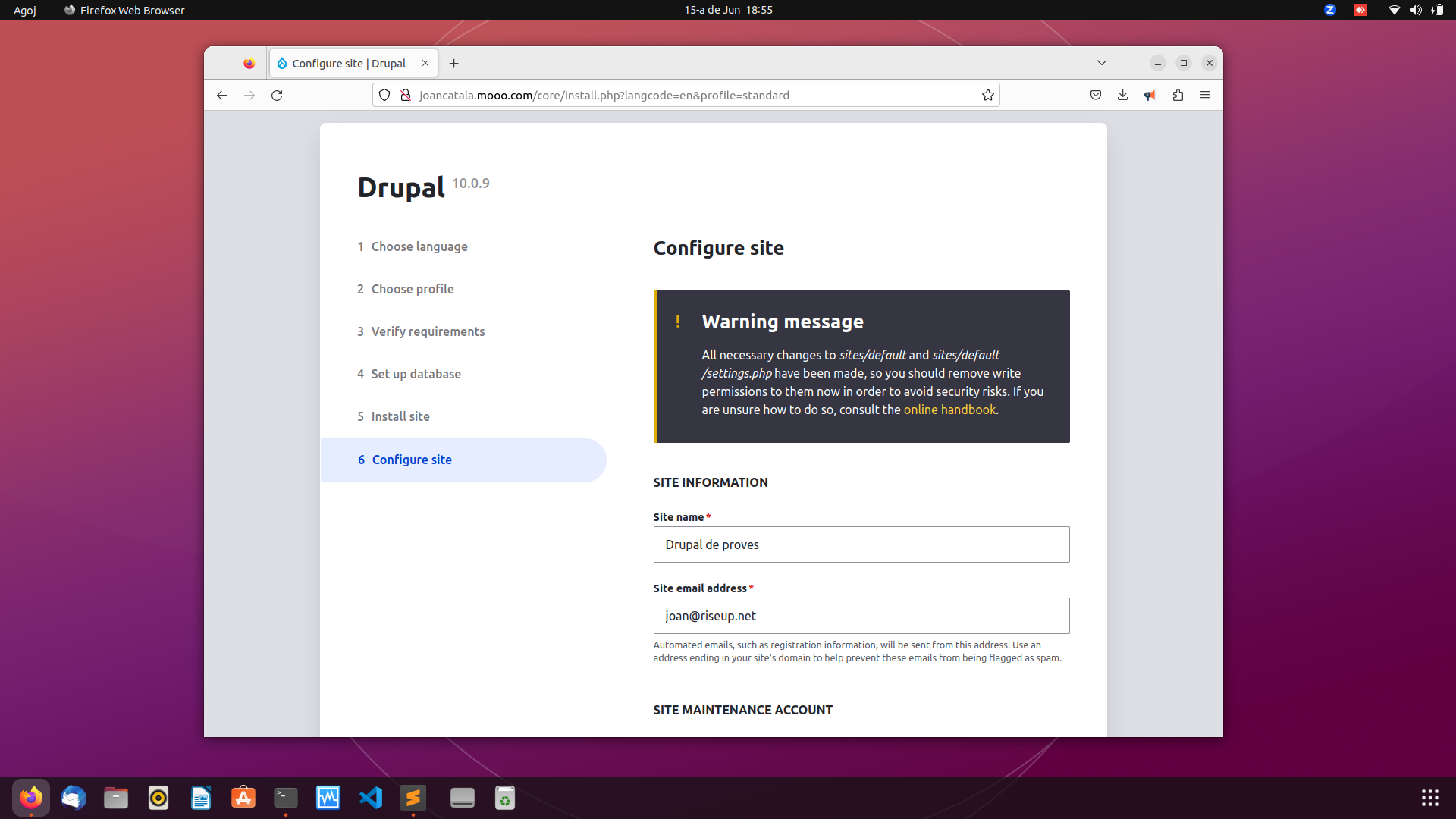Viewport: 1456px width, 819px height.
Task: Open the volume speaker indicator
Action: click(1416, 10)
